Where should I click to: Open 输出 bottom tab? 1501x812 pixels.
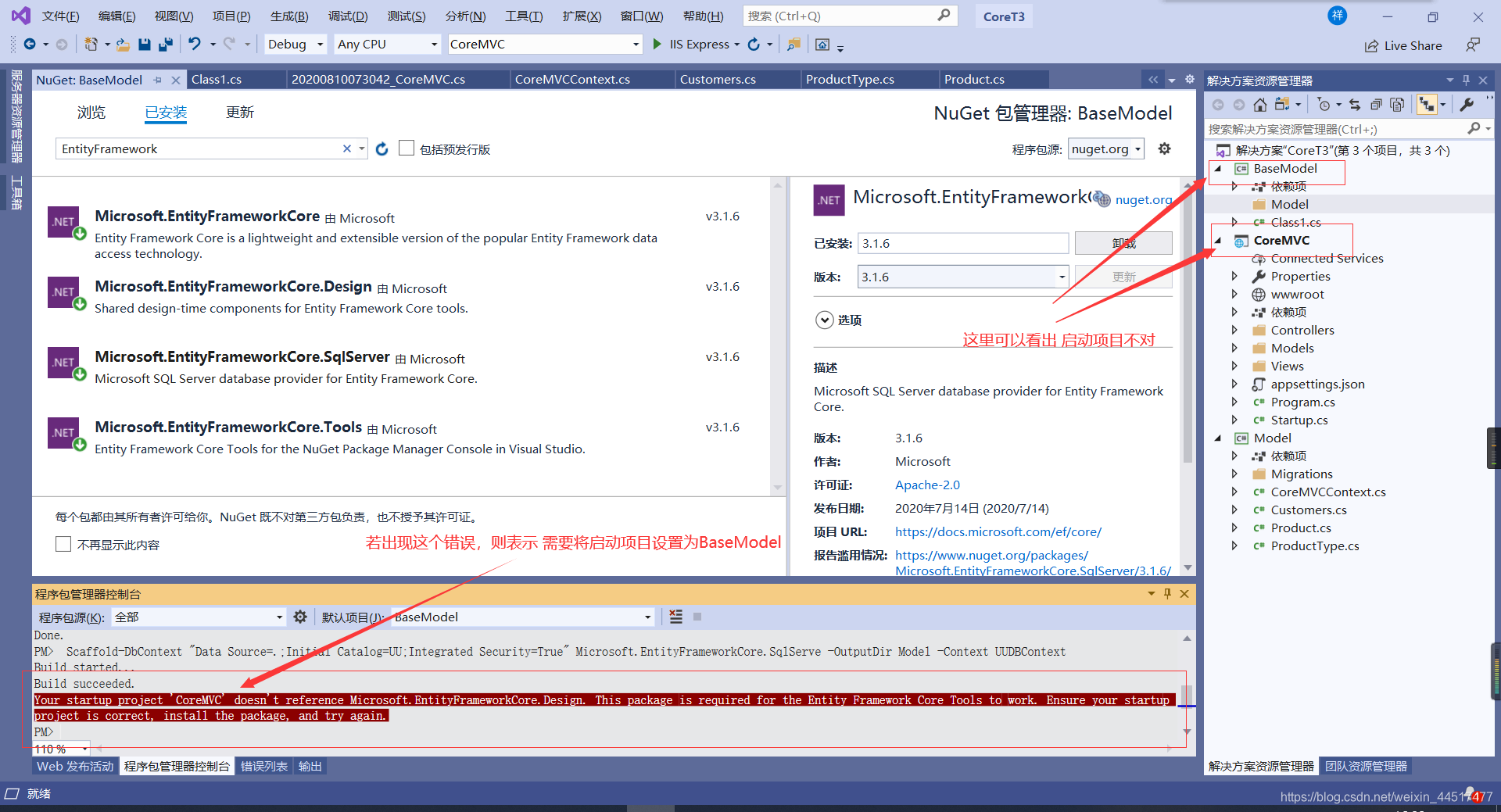pos(310,767)
